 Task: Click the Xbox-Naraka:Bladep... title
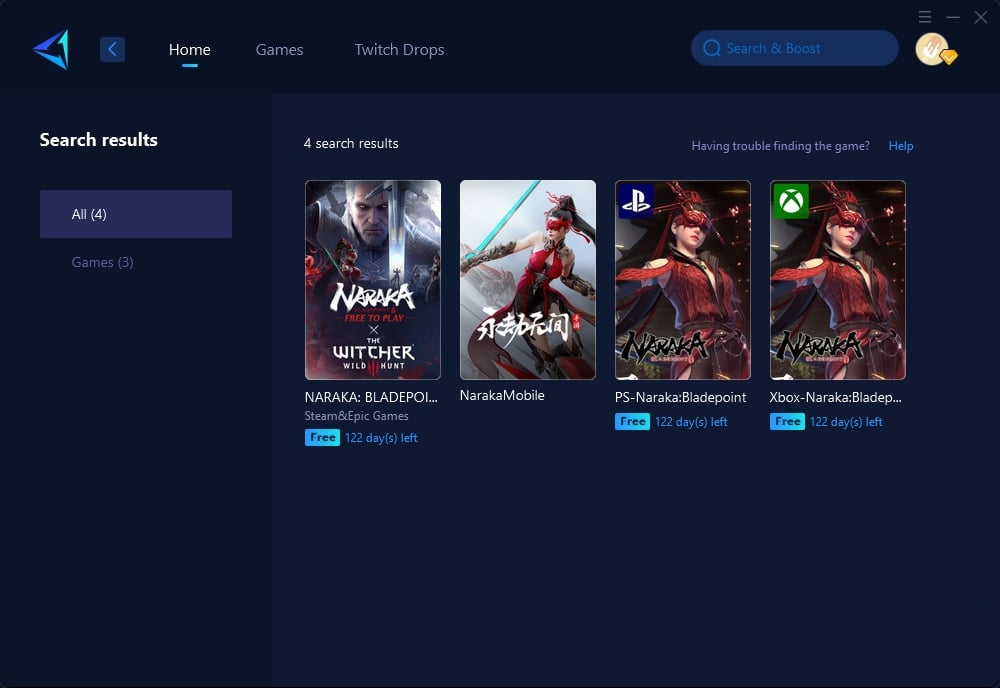click(835, 397)
